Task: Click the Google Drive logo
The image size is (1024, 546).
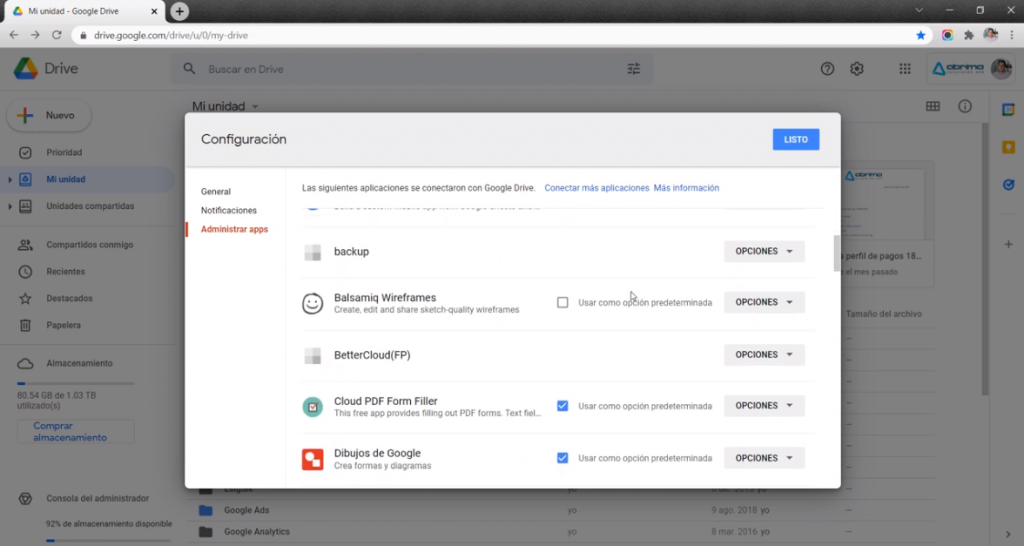Action: click(26, 69)
